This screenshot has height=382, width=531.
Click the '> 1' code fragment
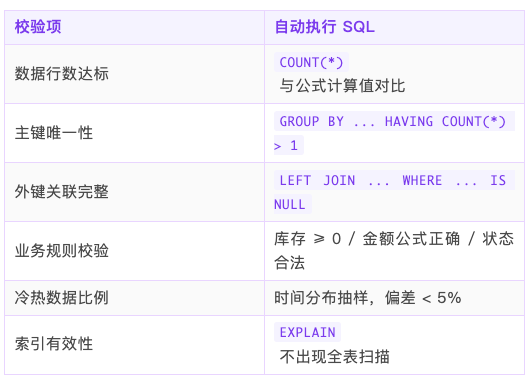point(289,145)
